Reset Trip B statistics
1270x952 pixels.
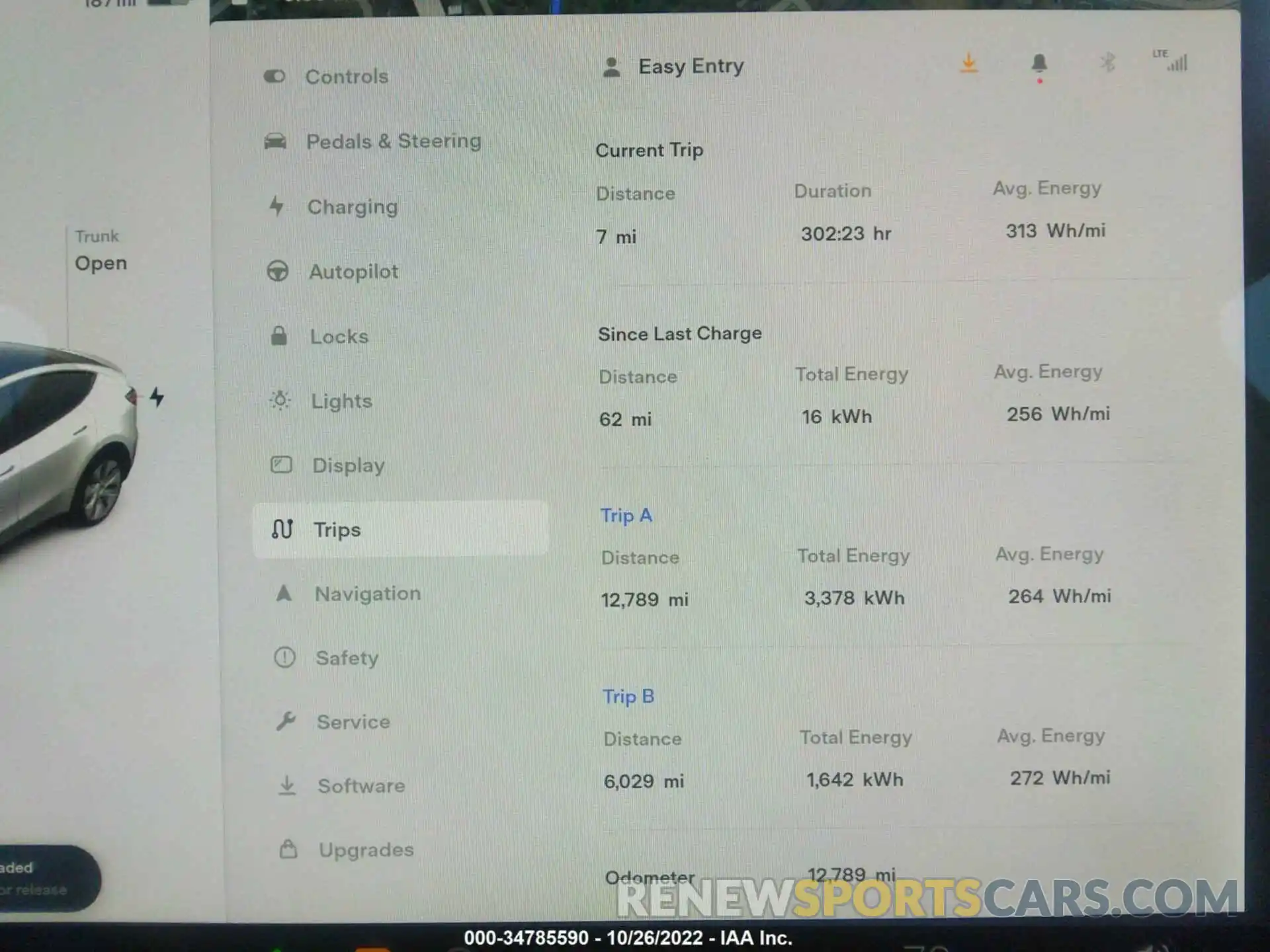628,696
